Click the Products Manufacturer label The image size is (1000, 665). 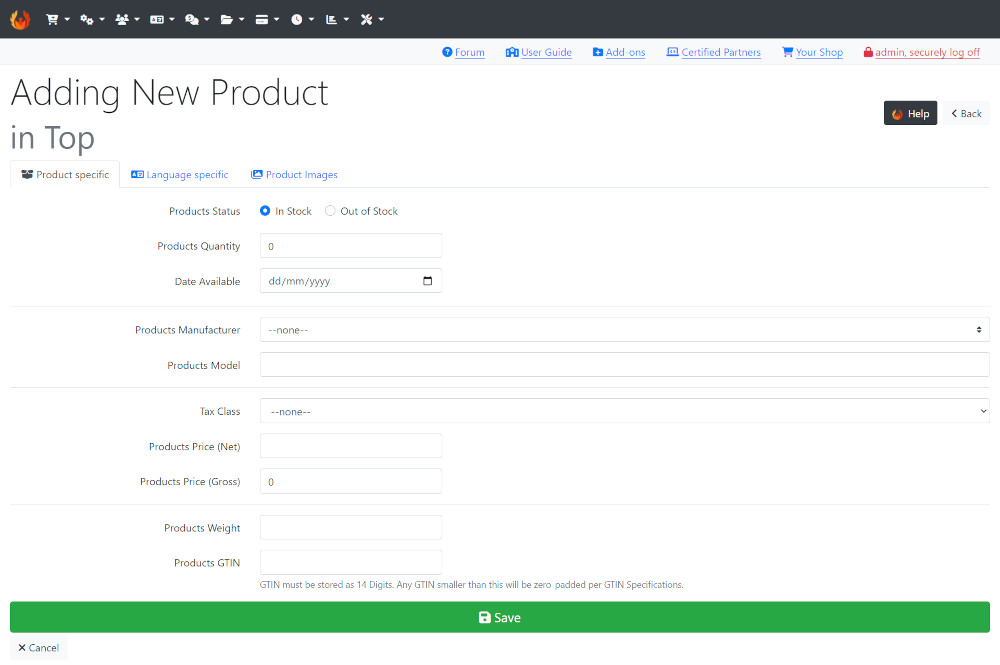click(x=188, y=330)
